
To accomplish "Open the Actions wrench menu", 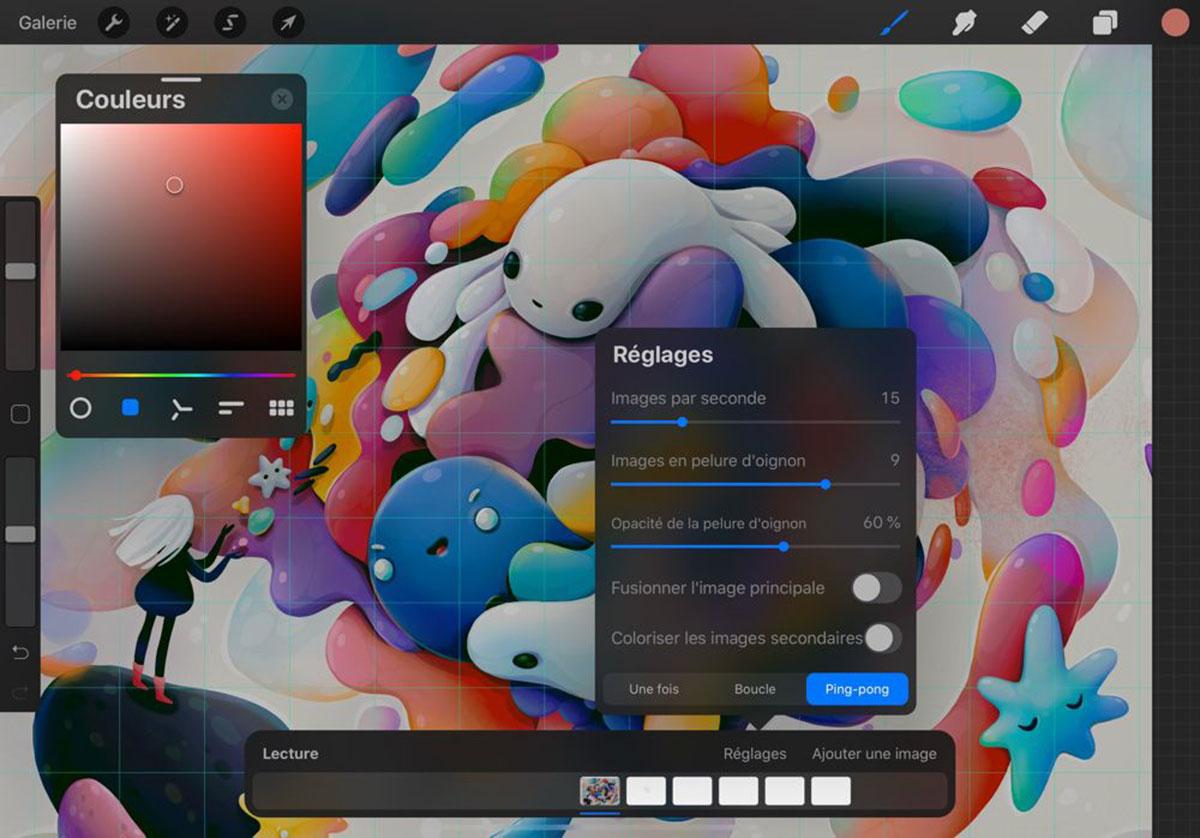I will point(114,22).
